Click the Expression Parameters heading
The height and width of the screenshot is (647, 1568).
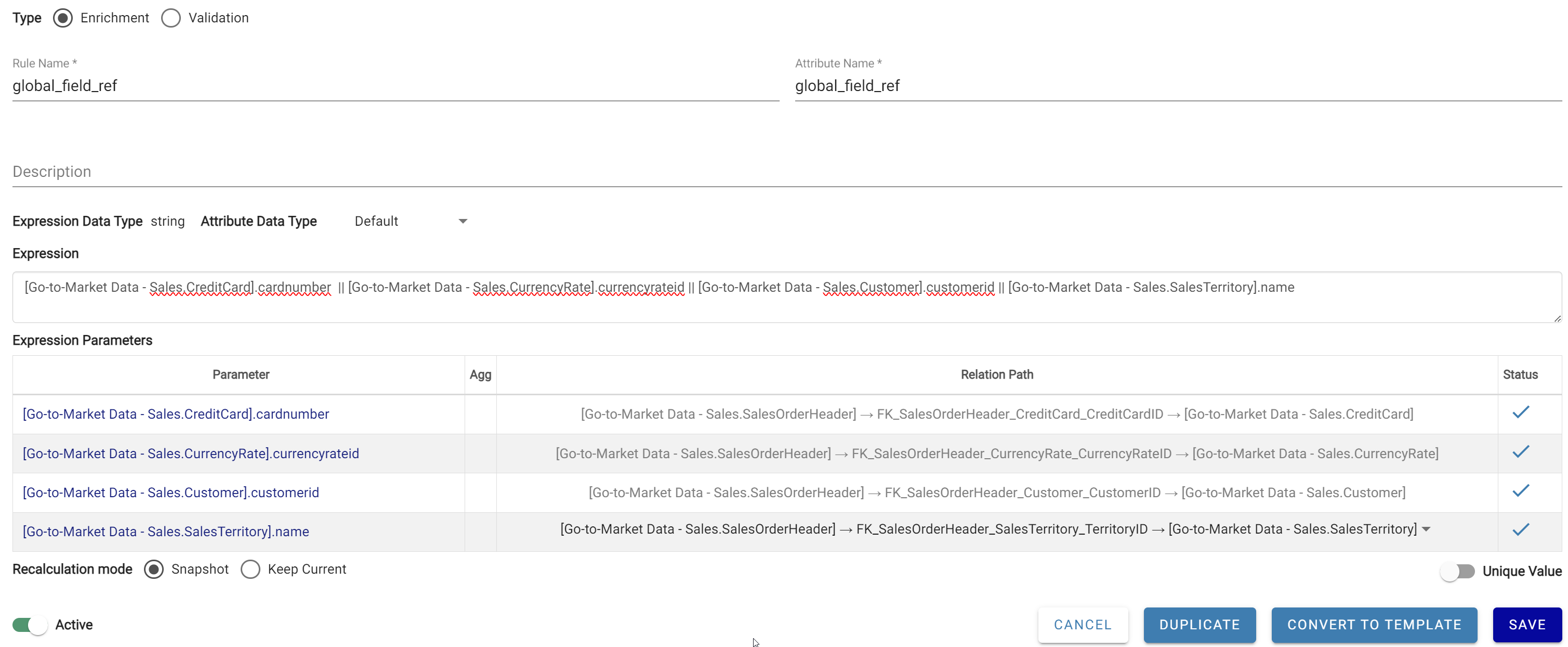(82, 341)
